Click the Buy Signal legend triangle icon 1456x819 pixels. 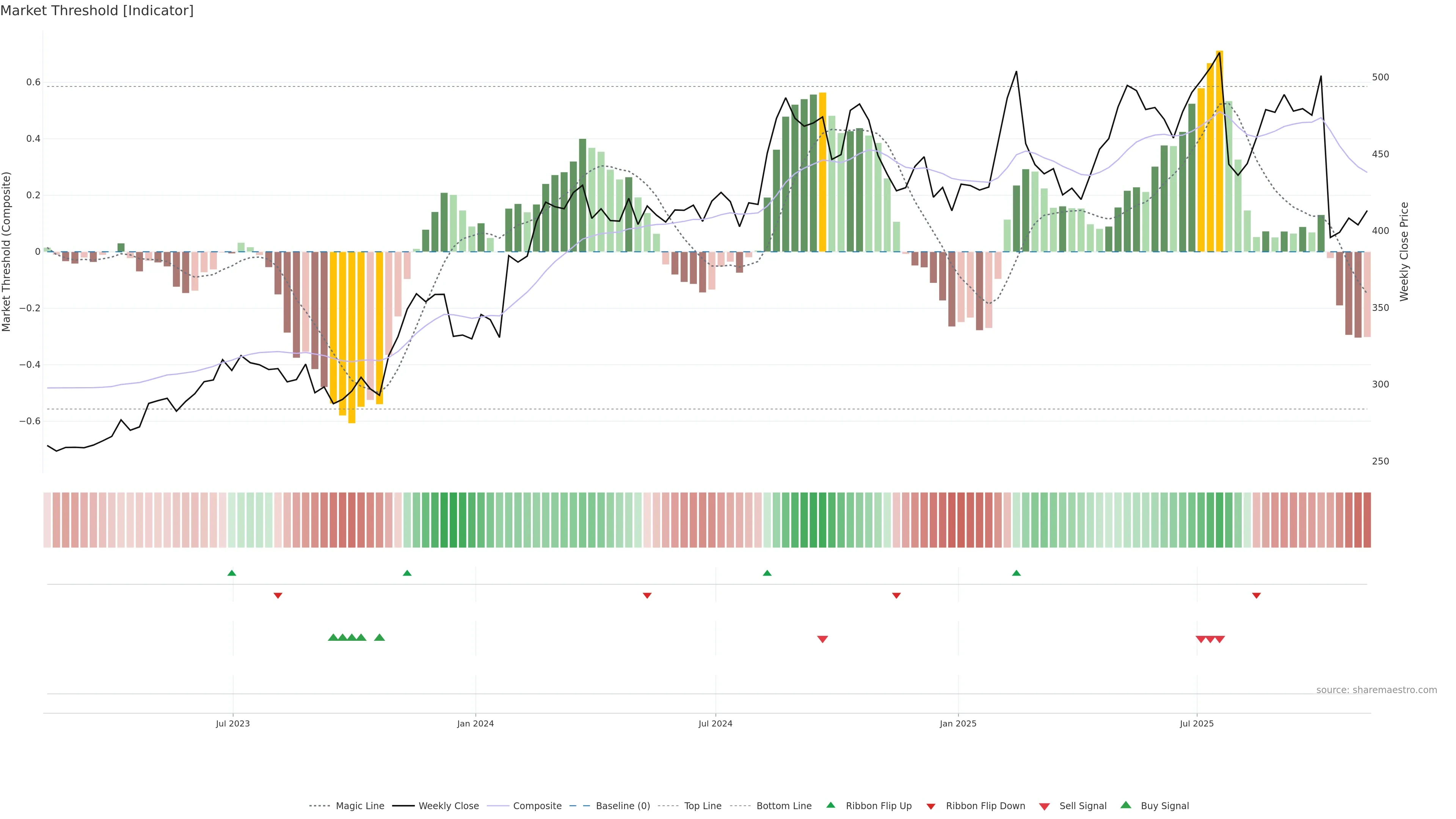pyautogui.click(x=1126, y=805)
